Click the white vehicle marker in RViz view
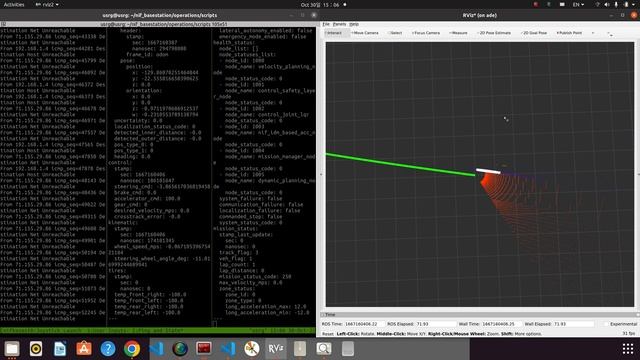640x360 pixels. pyautogui.click(x=488, y=171)
